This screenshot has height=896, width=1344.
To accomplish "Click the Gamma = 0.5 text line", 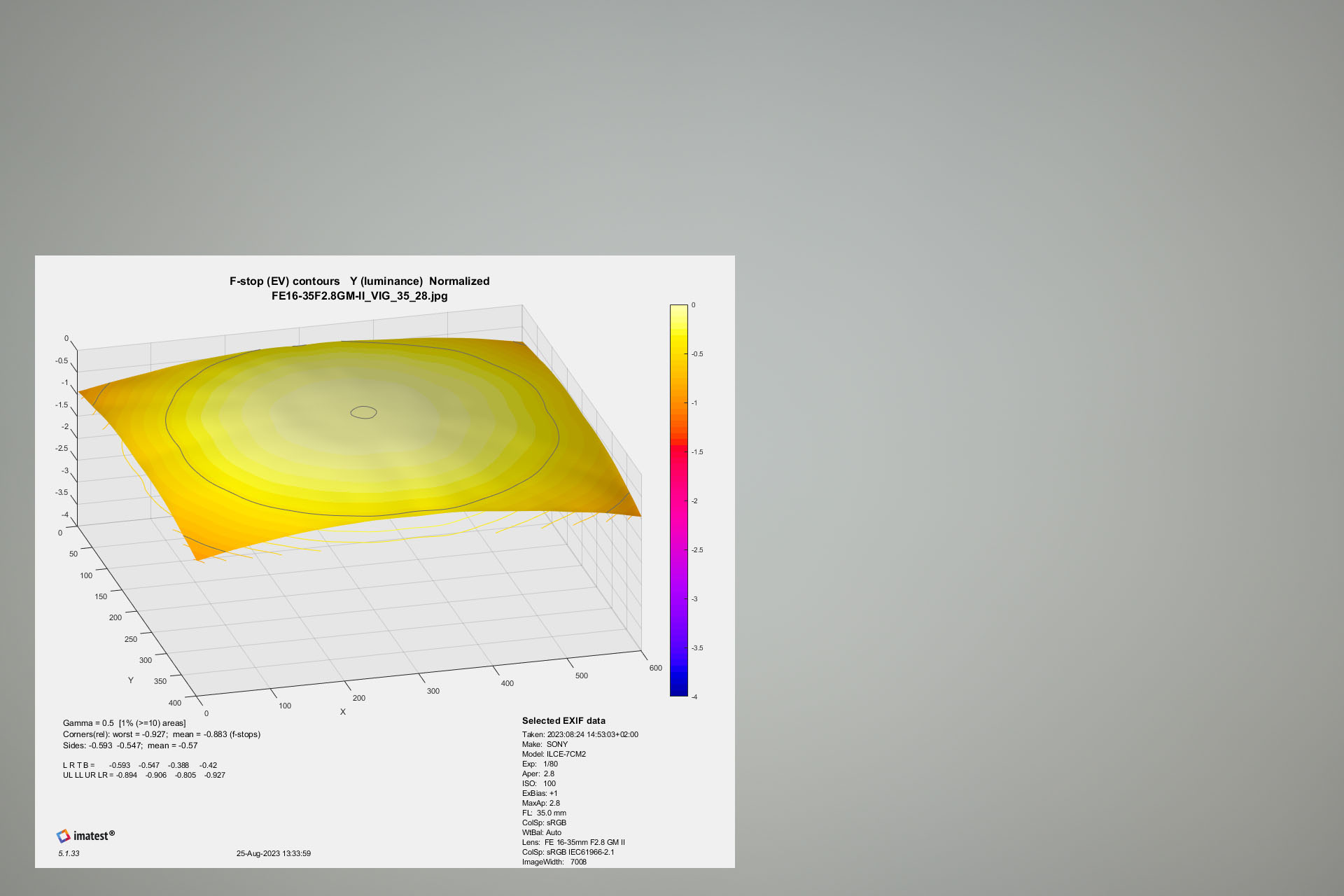I will [124, 723].
